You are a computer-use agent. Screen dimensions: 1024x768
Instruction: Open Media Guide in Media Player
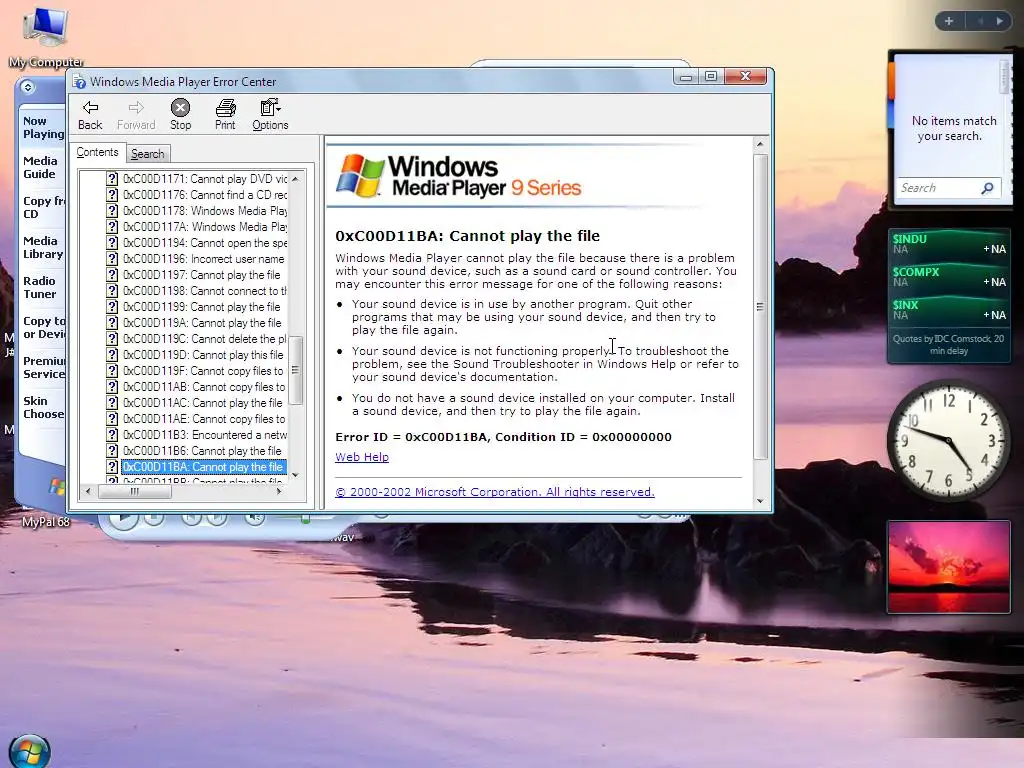pos(40,167)
